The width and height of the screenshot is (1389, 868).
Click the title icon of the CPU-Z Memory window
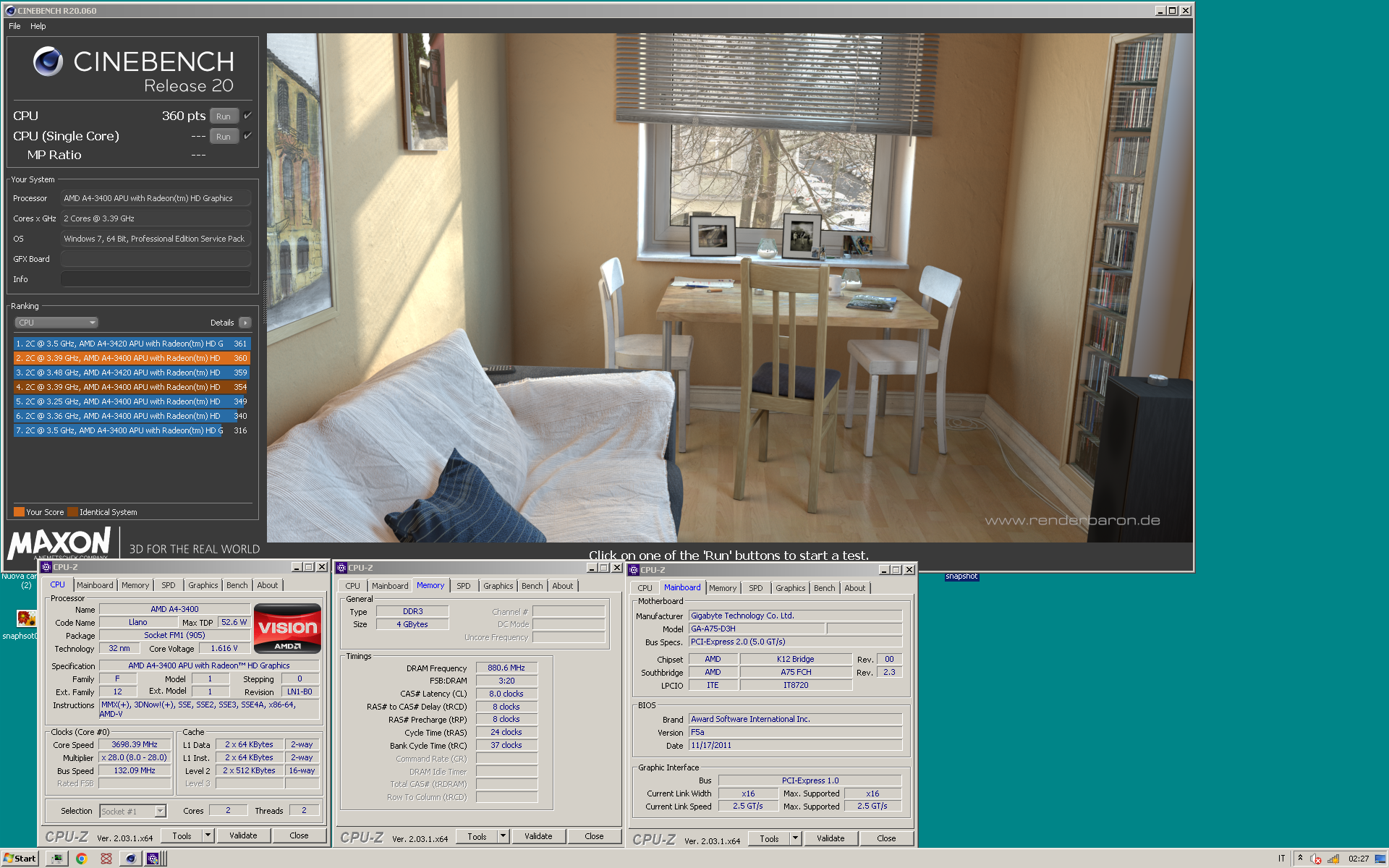pos(341,568)
